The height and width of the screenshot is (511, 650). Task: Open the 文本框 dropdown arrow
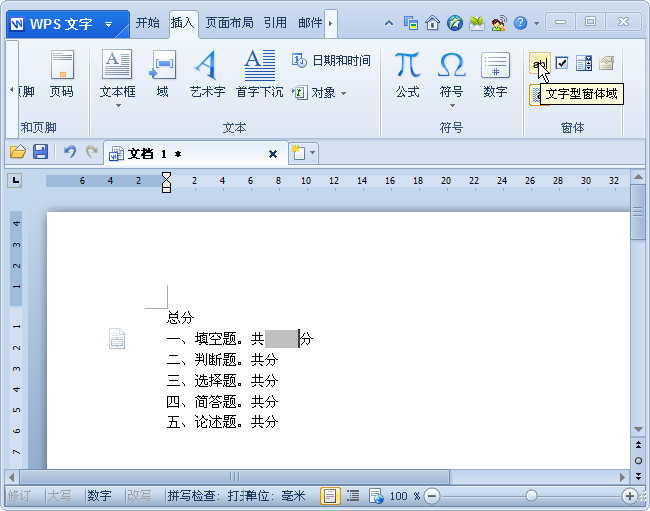click(117, 105)
